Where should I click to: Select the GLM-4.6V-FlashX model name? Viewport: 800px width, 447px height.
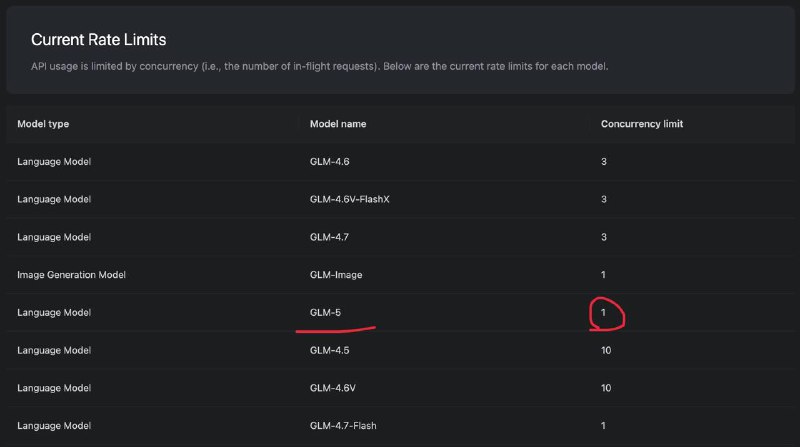[x=349, y=199]
